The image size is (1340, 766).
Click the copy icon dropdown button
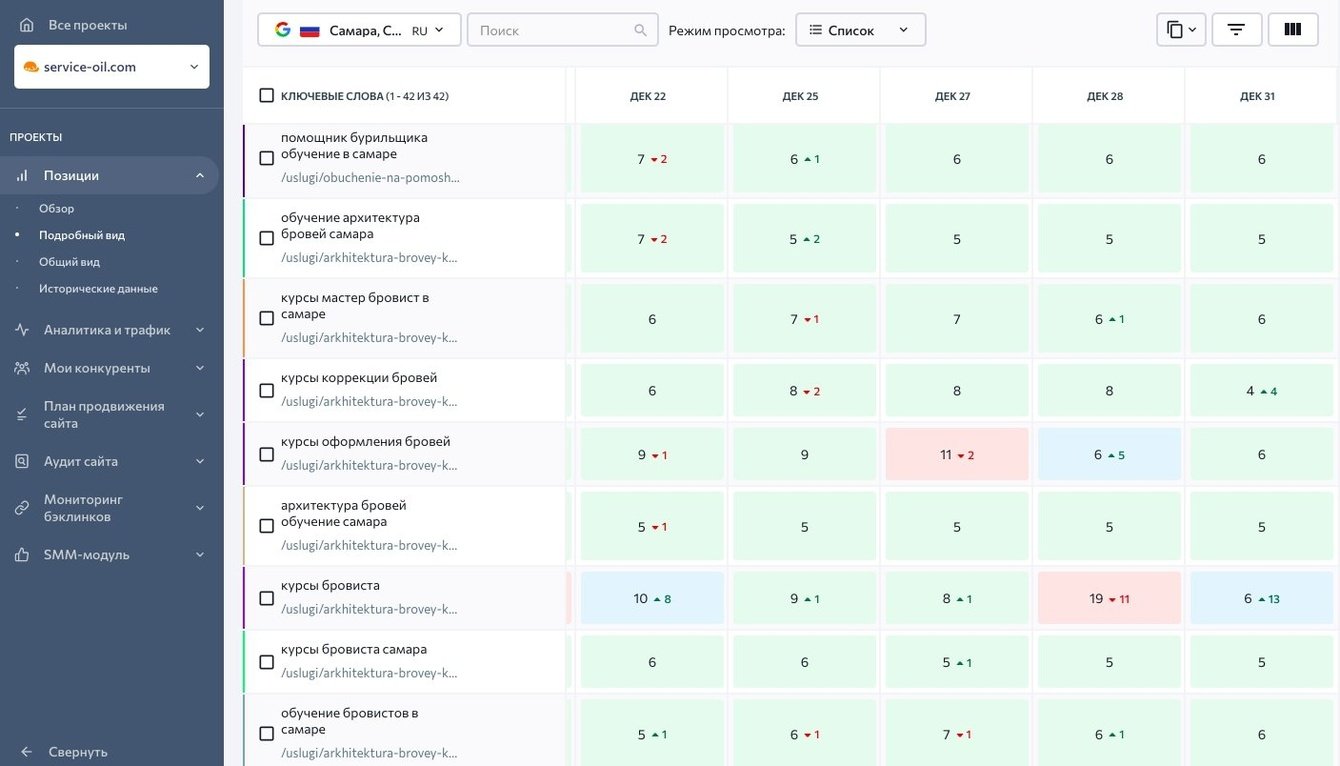[x=1181, y=30]
